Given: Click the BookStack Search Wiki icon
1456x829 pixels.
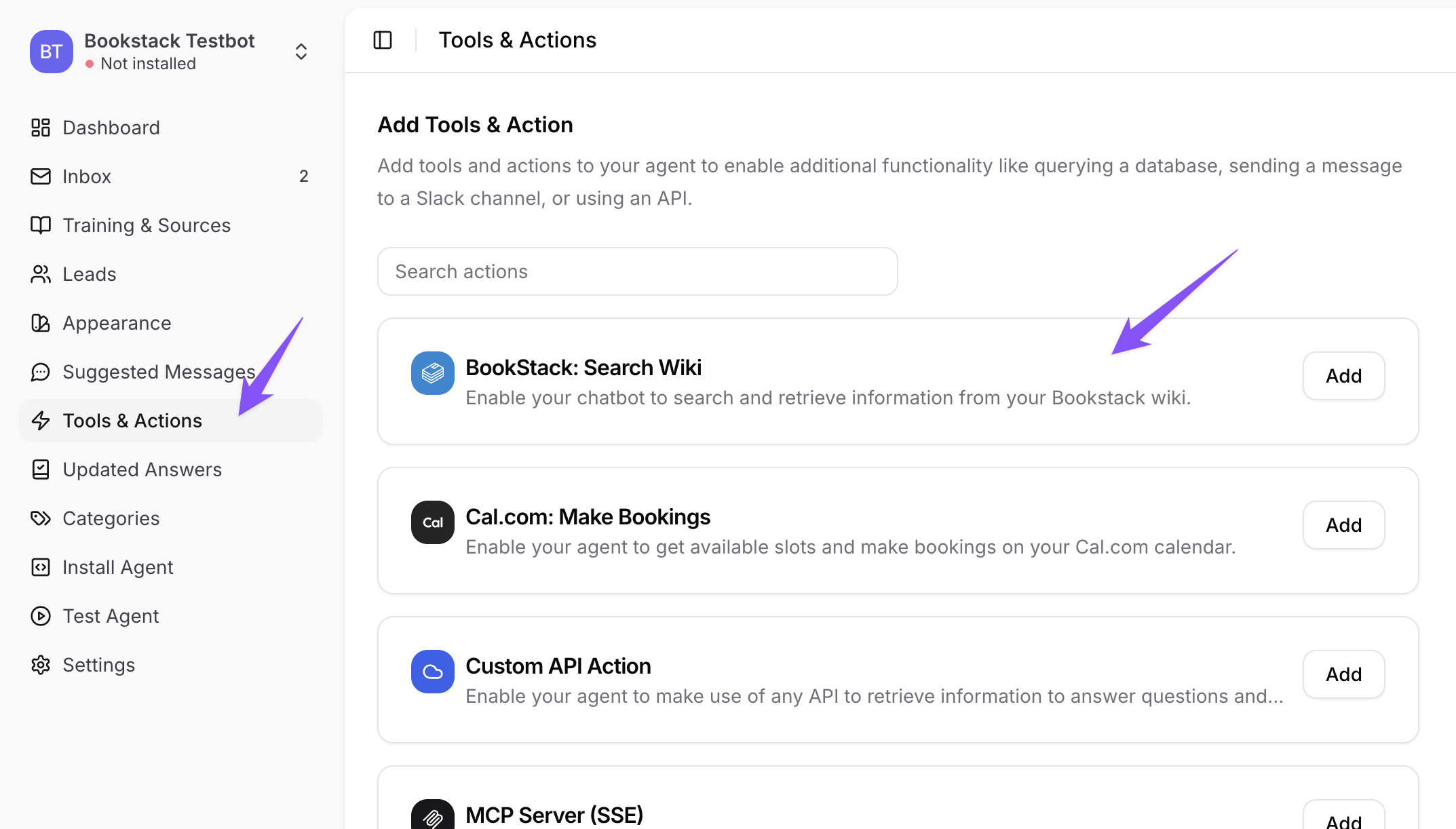Looking at the screenshot, I should click(432, 373).
